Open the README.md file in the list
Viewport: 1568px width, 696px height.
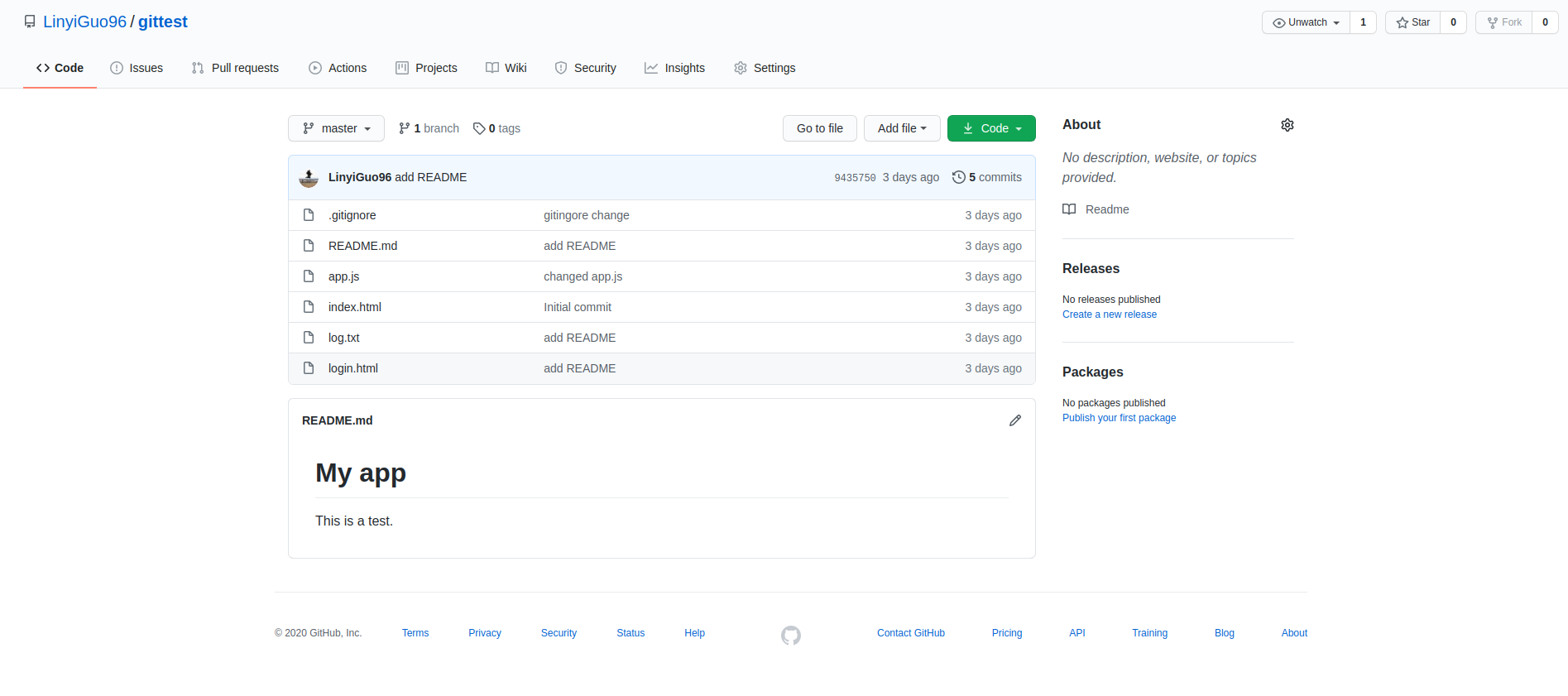362,246
